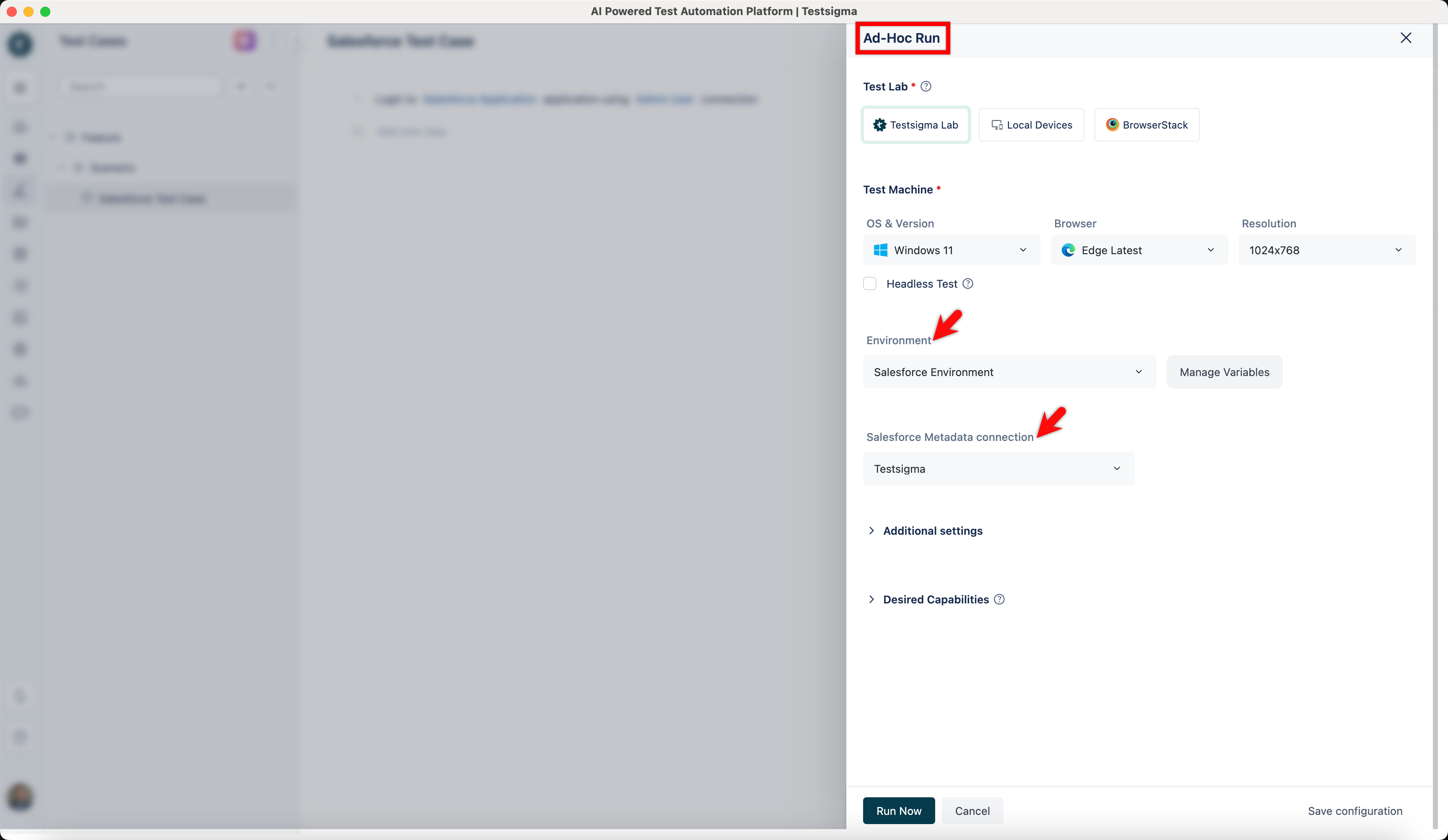Click the Test Lab help icon

[926, 87]
